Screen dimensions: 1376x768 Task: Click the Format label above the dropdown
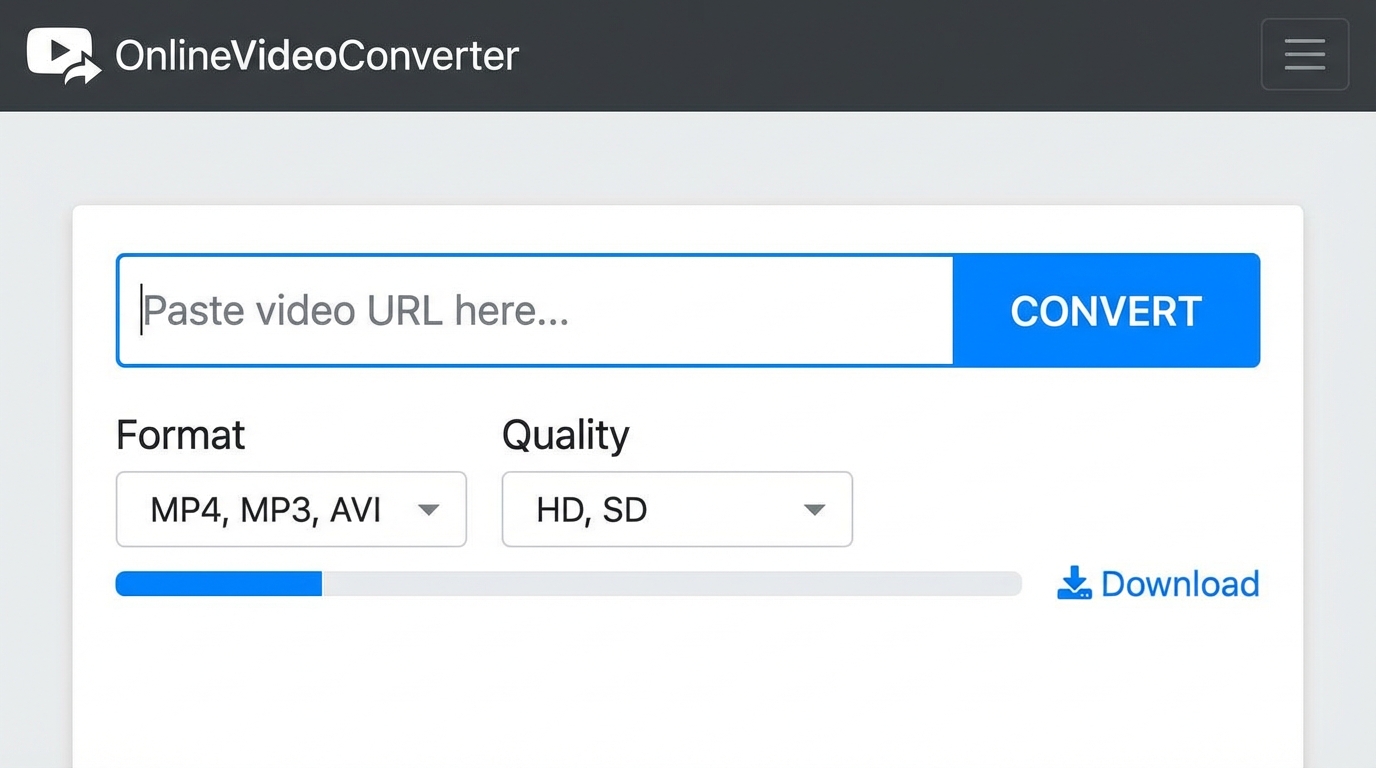[x=180, y=434]
